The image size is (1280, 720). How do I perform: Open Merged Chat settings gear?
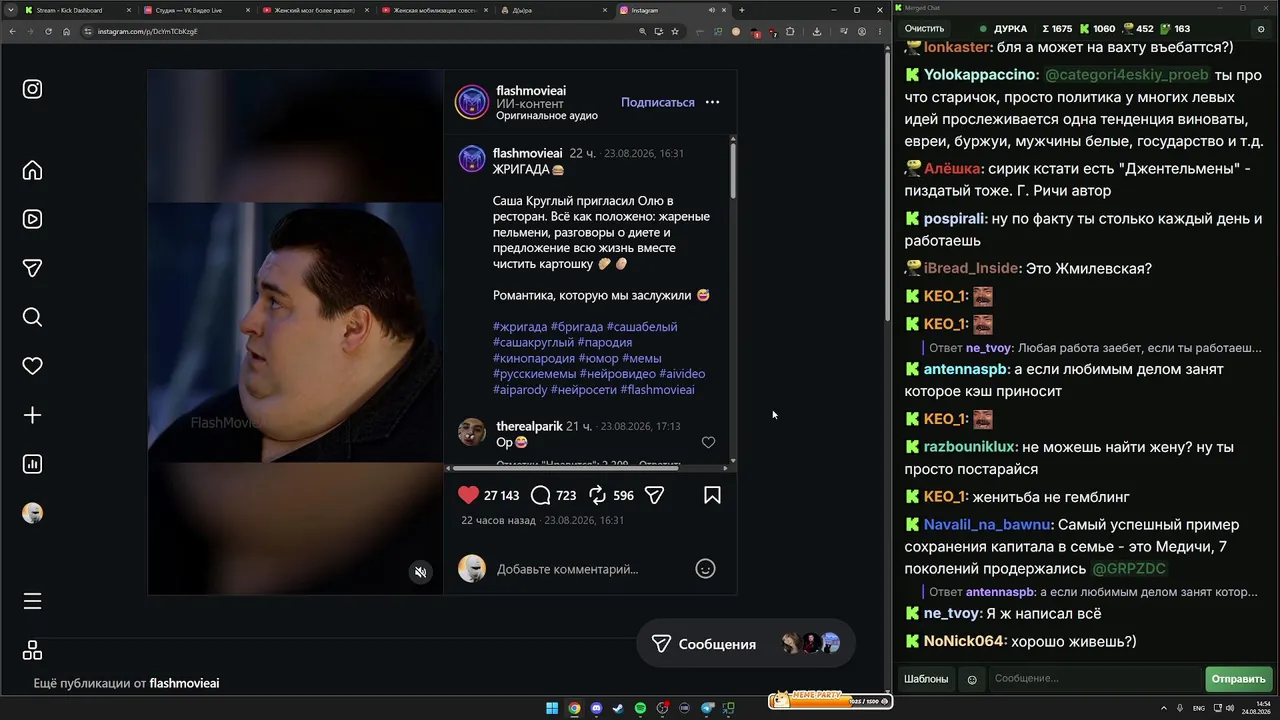1261,29
